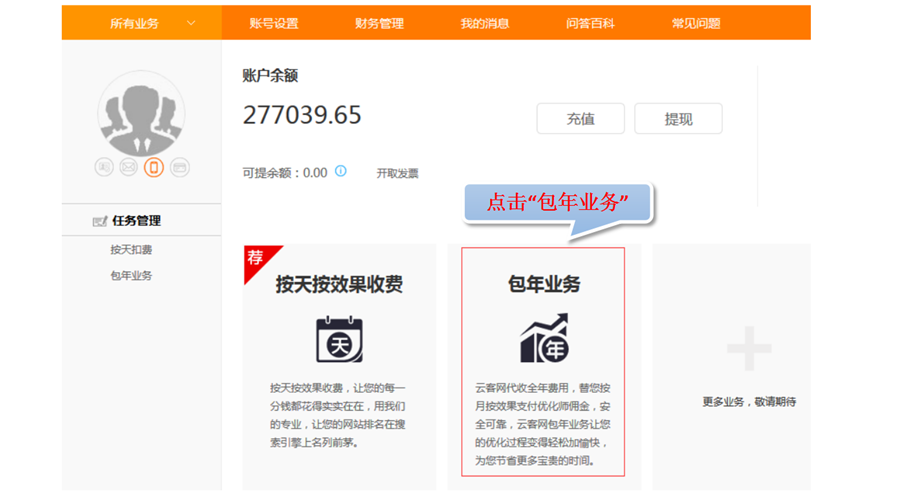The width and height of the screenshot is (900, 495).
Task: Click the calendar 天 icon
Action: coord(339,339)
